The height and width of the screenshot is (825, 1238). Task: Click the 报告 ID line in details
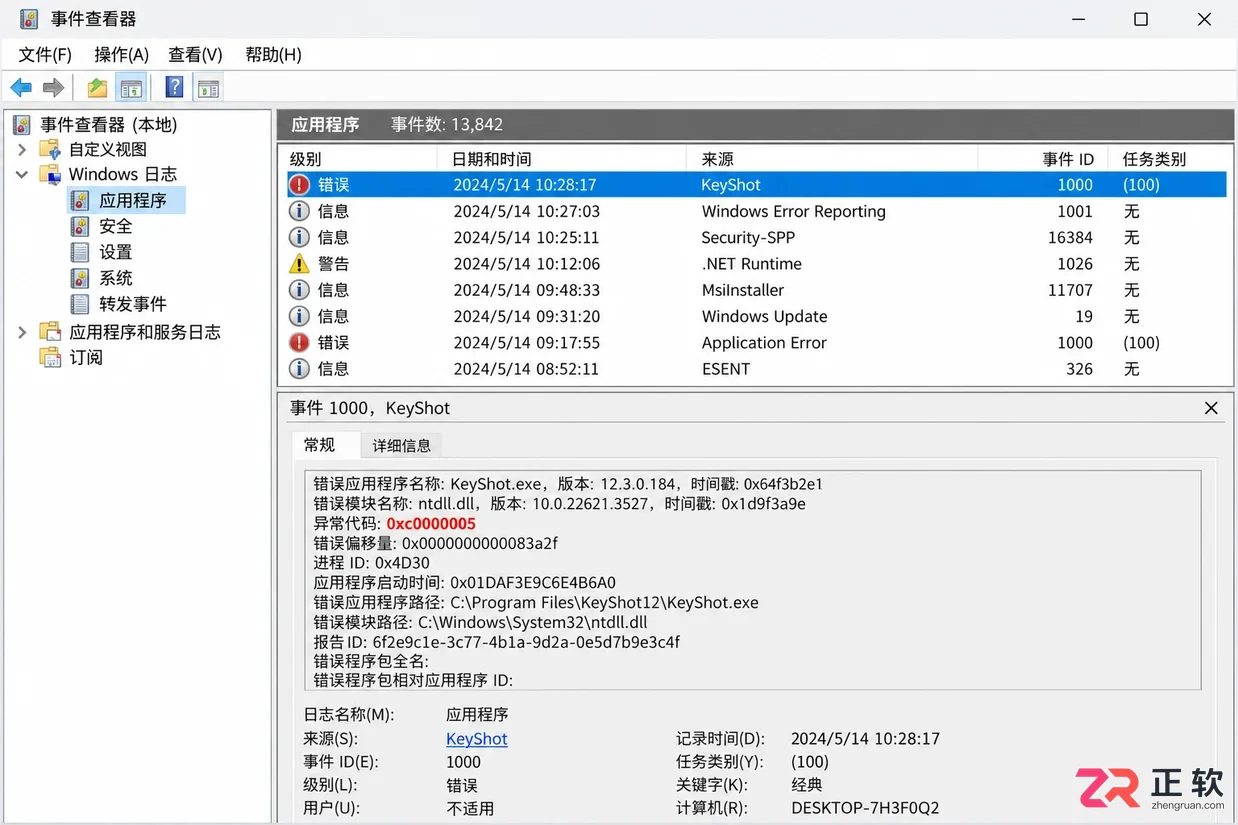(x=497, y=642)
